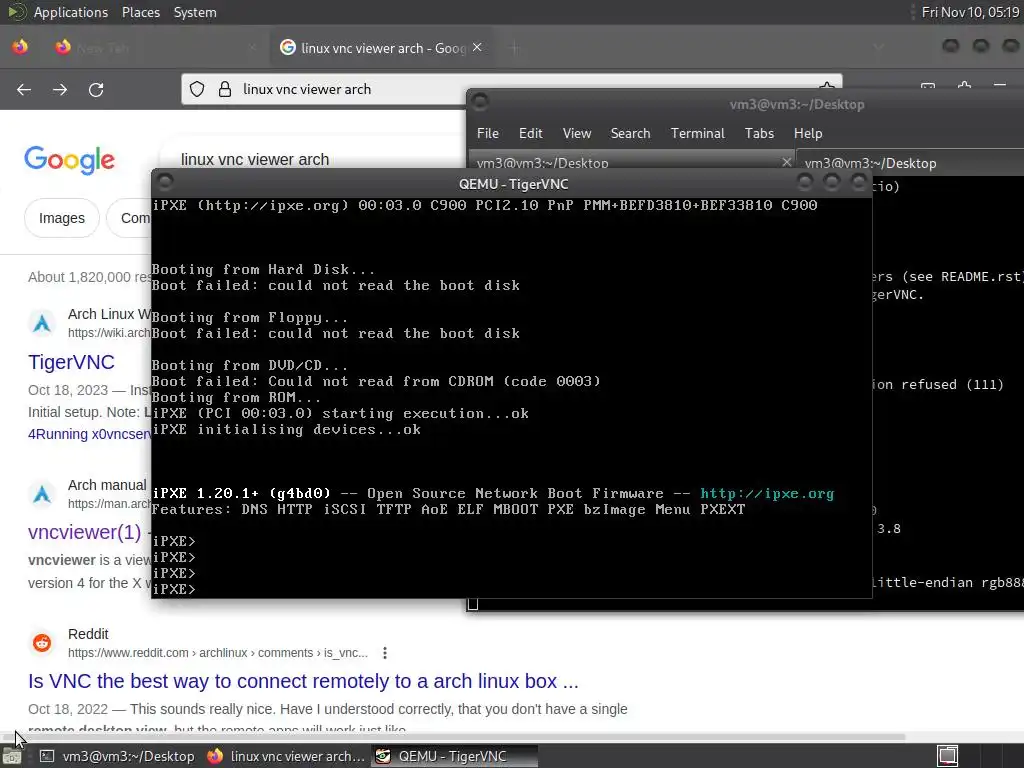Click the Google logo
The height and width of the screenshot is (768, 1024).
(x=69, y=160)
